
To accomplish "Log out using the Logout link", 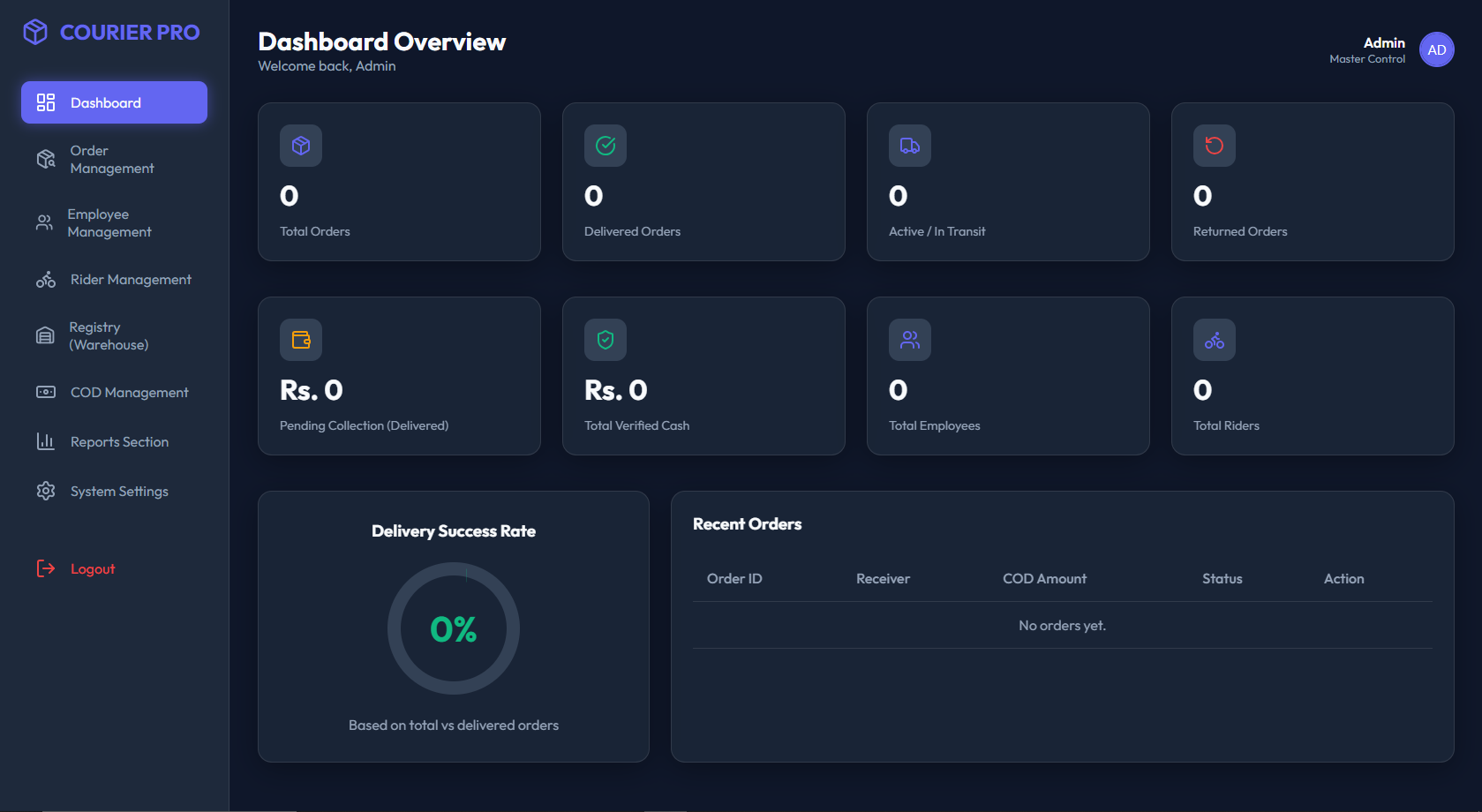I will pyautogui.click(x=92, y=569).
